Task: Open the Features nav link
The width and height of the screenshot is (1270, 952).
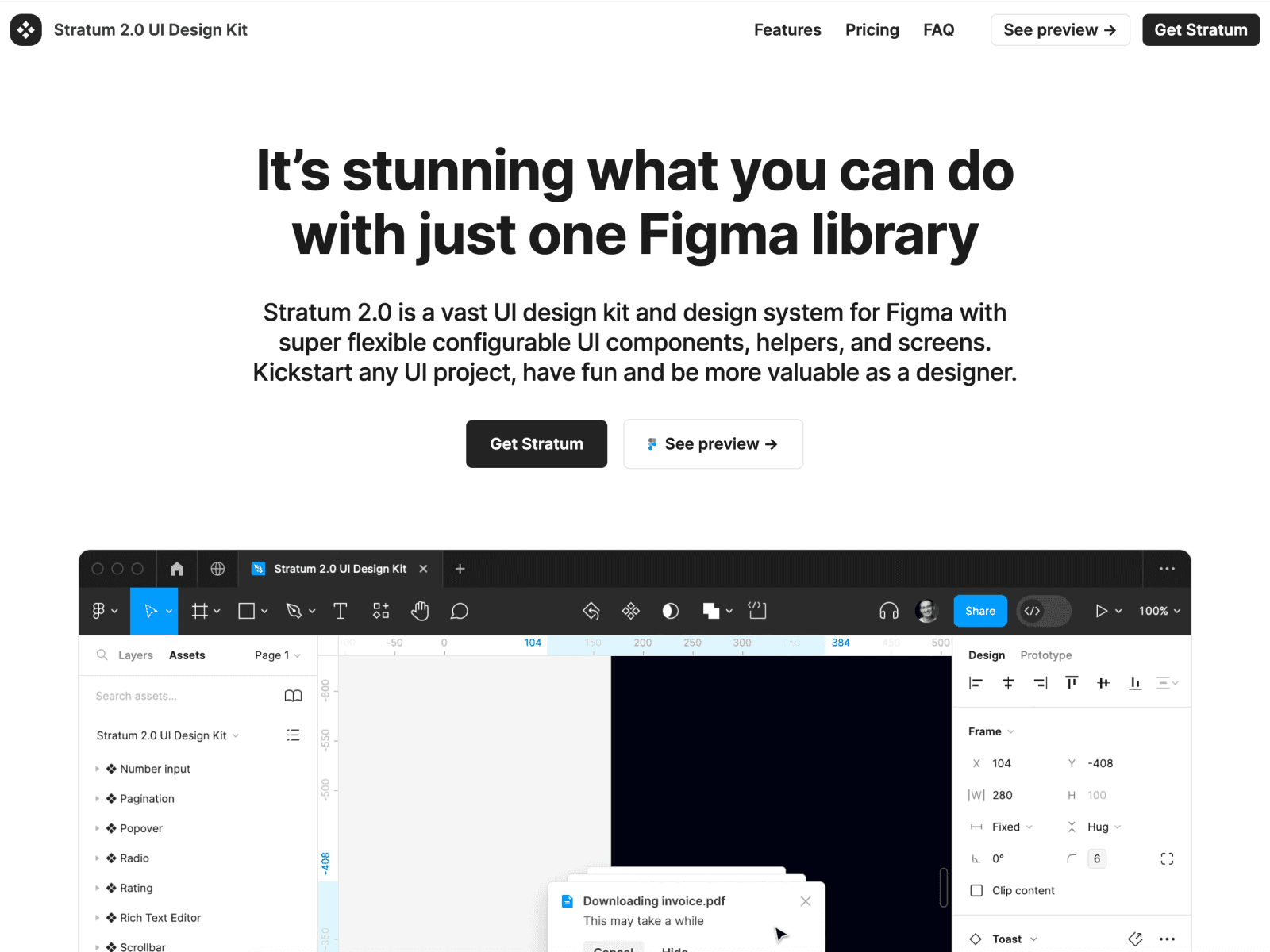Action: click(787, 30)
